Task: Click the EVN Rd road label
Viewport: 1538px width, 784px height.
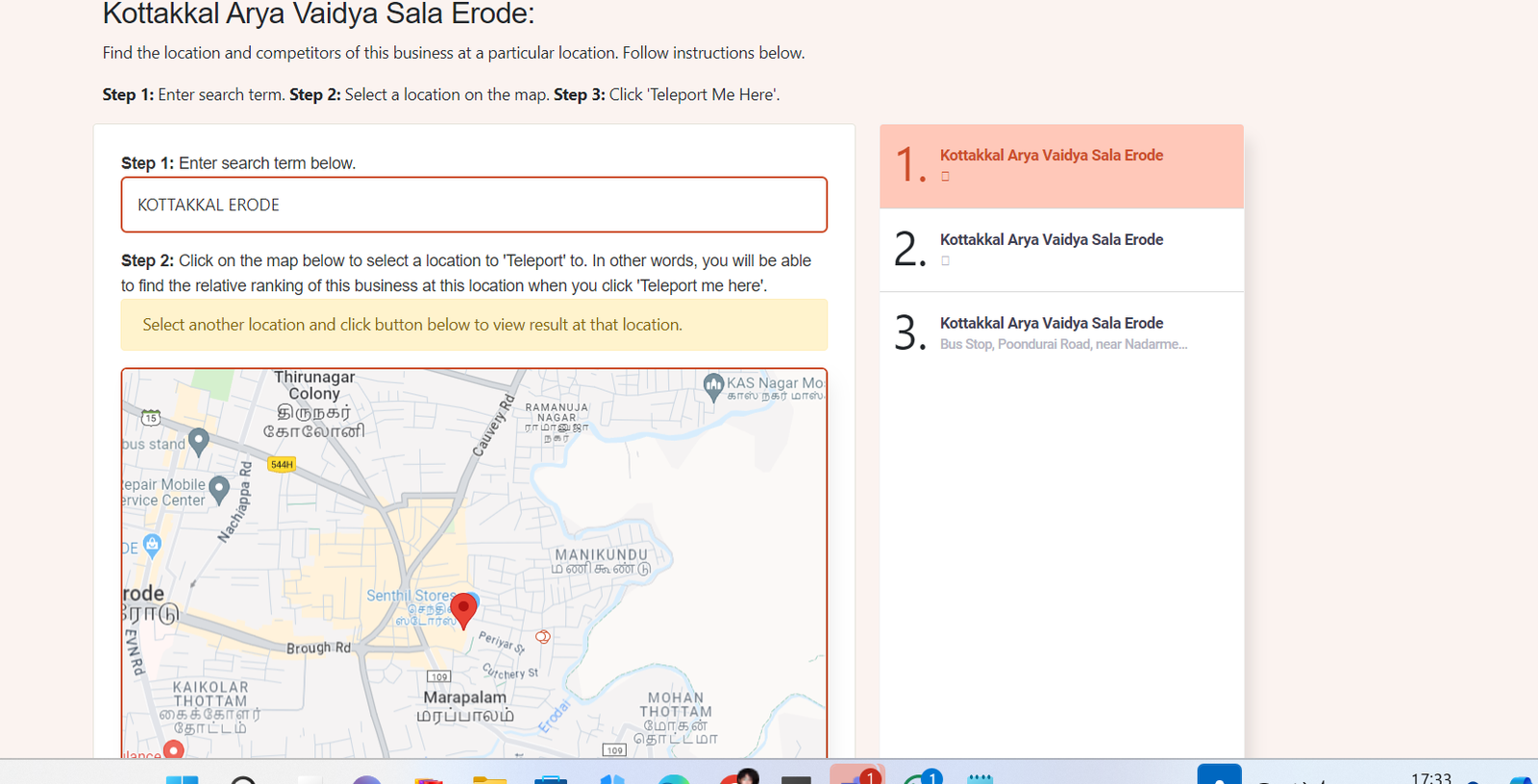Action: 135,652
